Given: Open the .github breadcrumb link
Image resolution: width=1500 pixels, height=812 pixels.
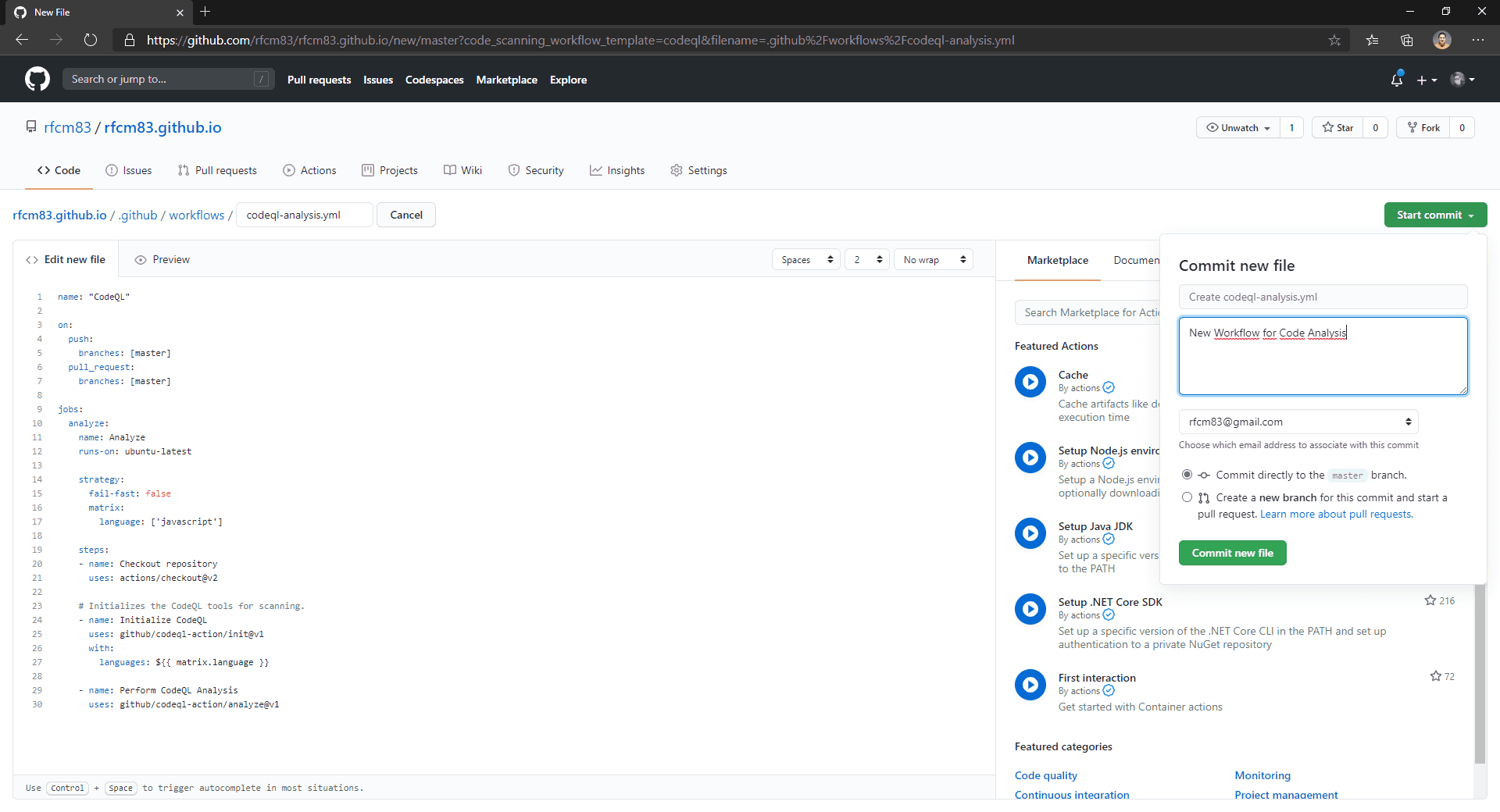Looking at the screenshot, I should click(137, 215).
